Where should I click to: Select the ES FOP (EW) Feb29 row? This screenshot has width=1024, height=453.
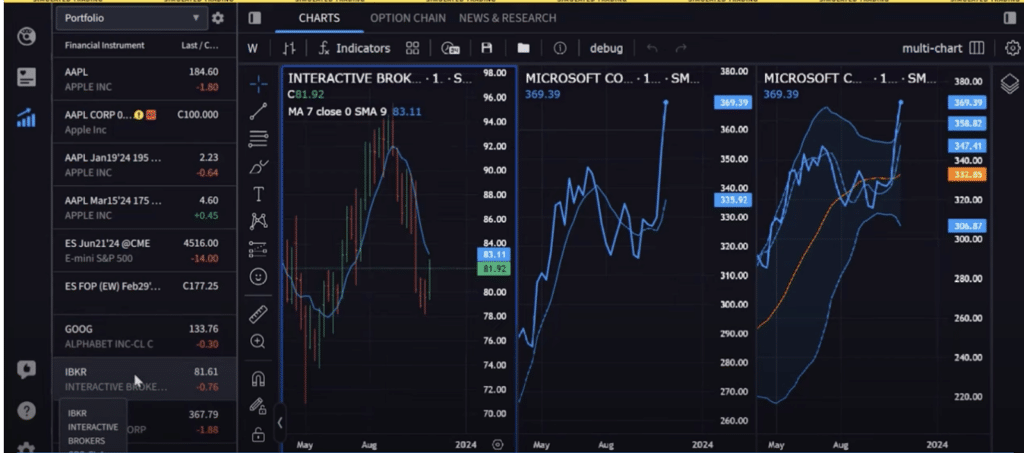[144, 293]
